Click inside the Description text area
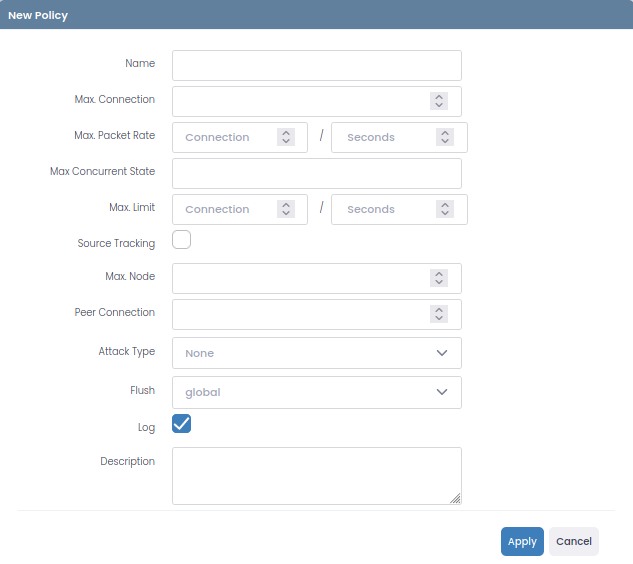The width and height of the screenshot is (633, 564). click(x=317, y=476)
